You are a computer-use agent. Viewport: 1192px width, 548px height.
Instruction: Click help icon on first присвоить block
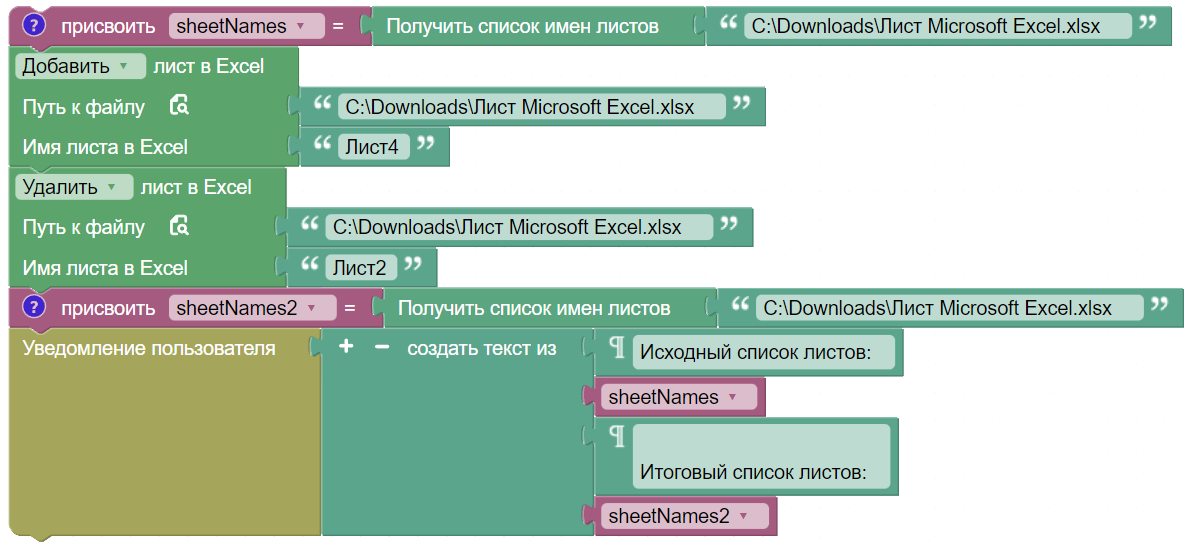pyautogui.click(x=35, y=26)
